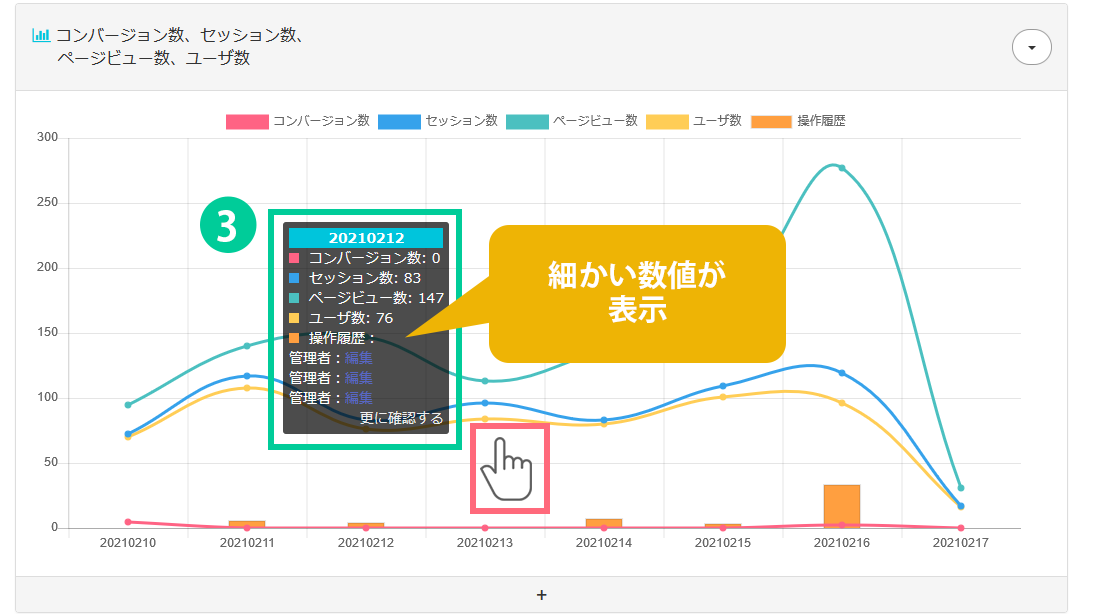Click the first 編集 link in tooltip

[x=358, y=357]
